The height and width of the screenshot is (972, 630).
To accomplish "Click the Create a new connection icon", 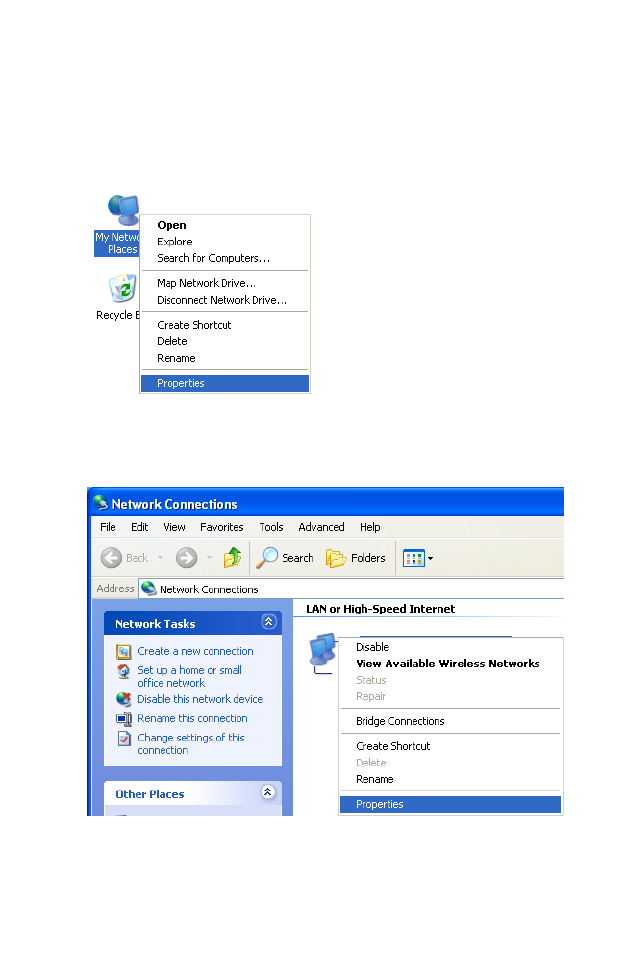I will point(123,652).
